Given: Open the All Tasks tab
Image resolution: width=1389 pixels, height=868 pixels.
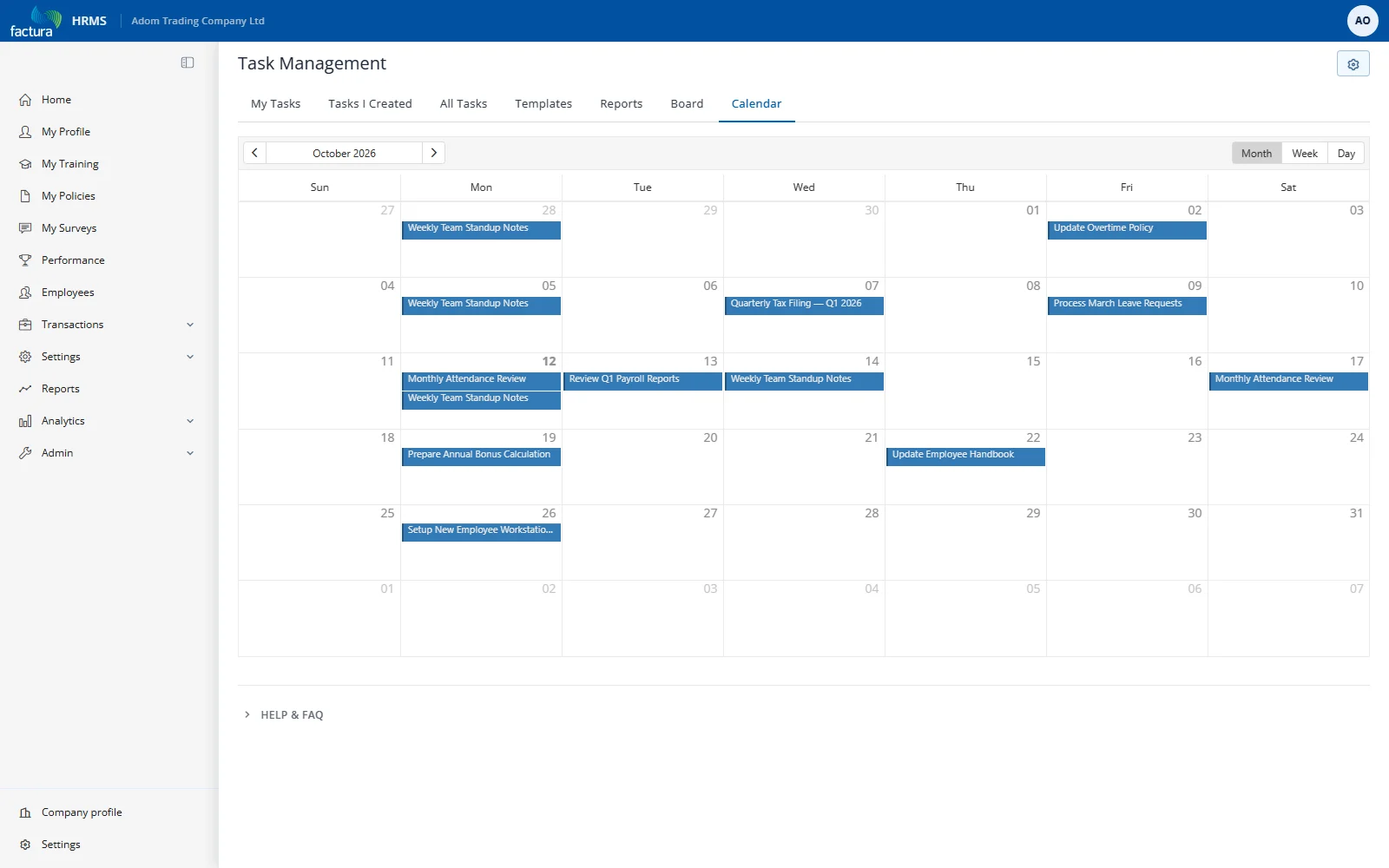Looking at the screenshot, I should (x=464, y=103).
